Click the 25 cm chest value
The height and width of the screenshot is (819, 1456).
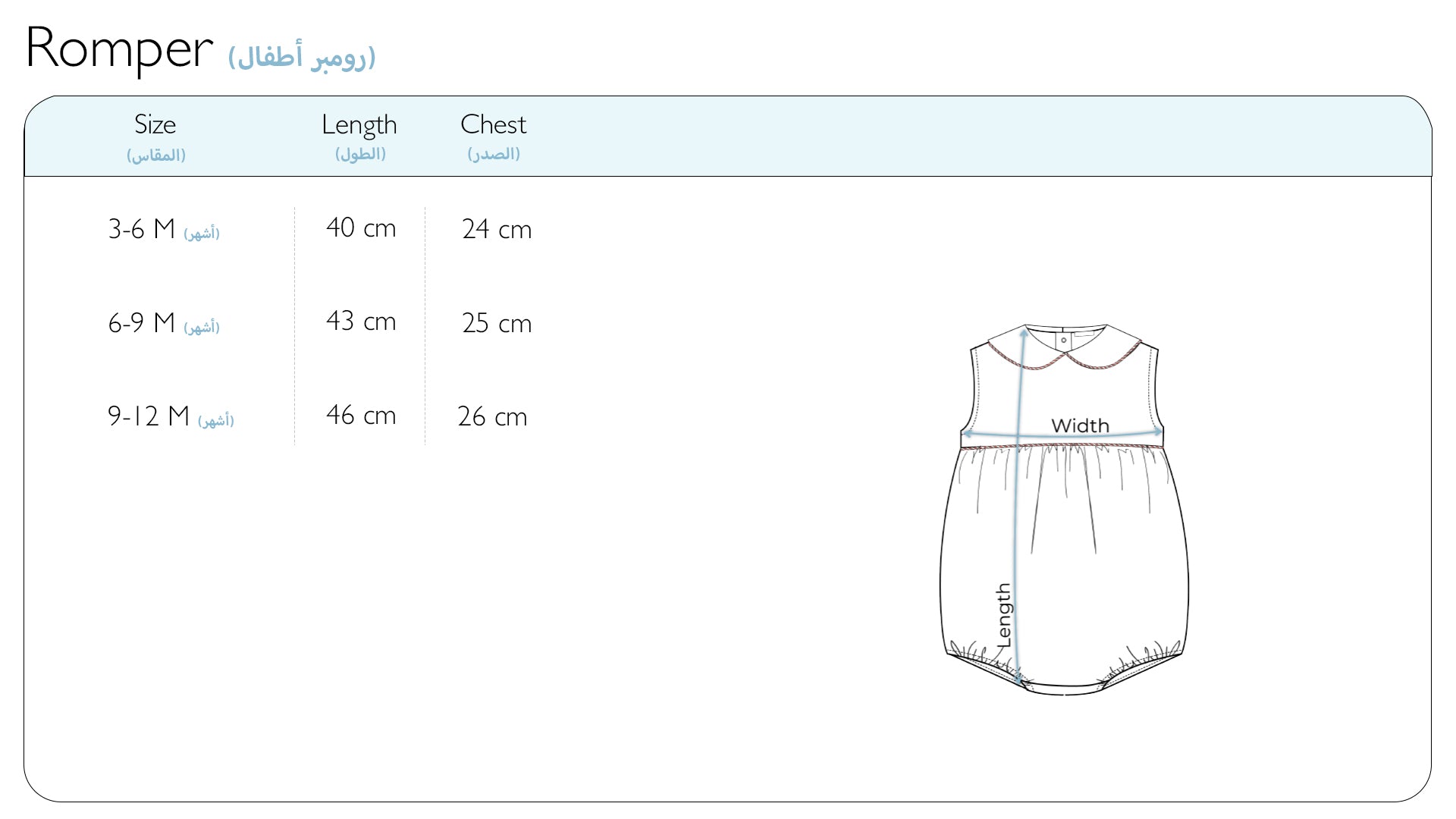[497, 323]
